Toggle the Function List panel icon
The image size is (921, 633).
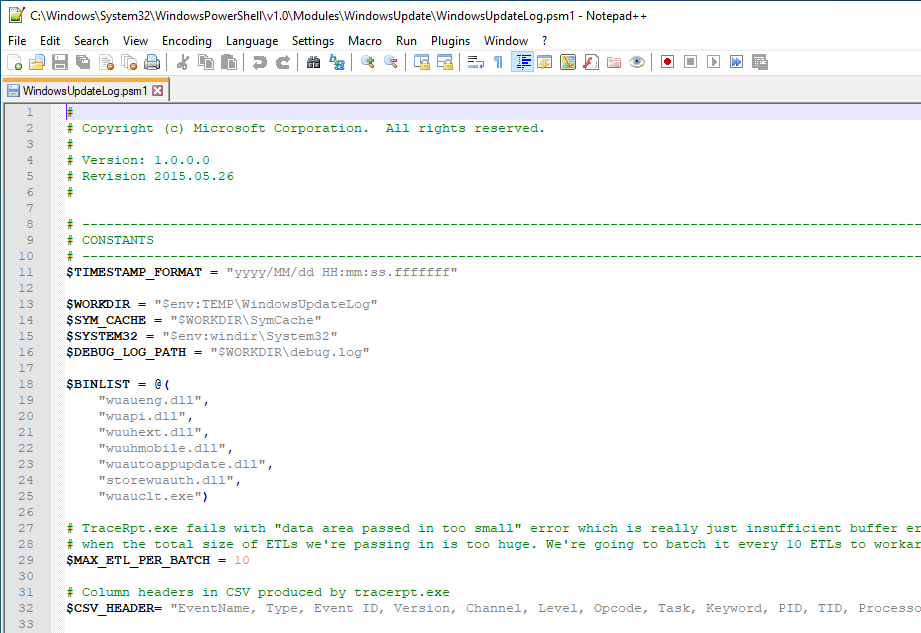[591, 62]
